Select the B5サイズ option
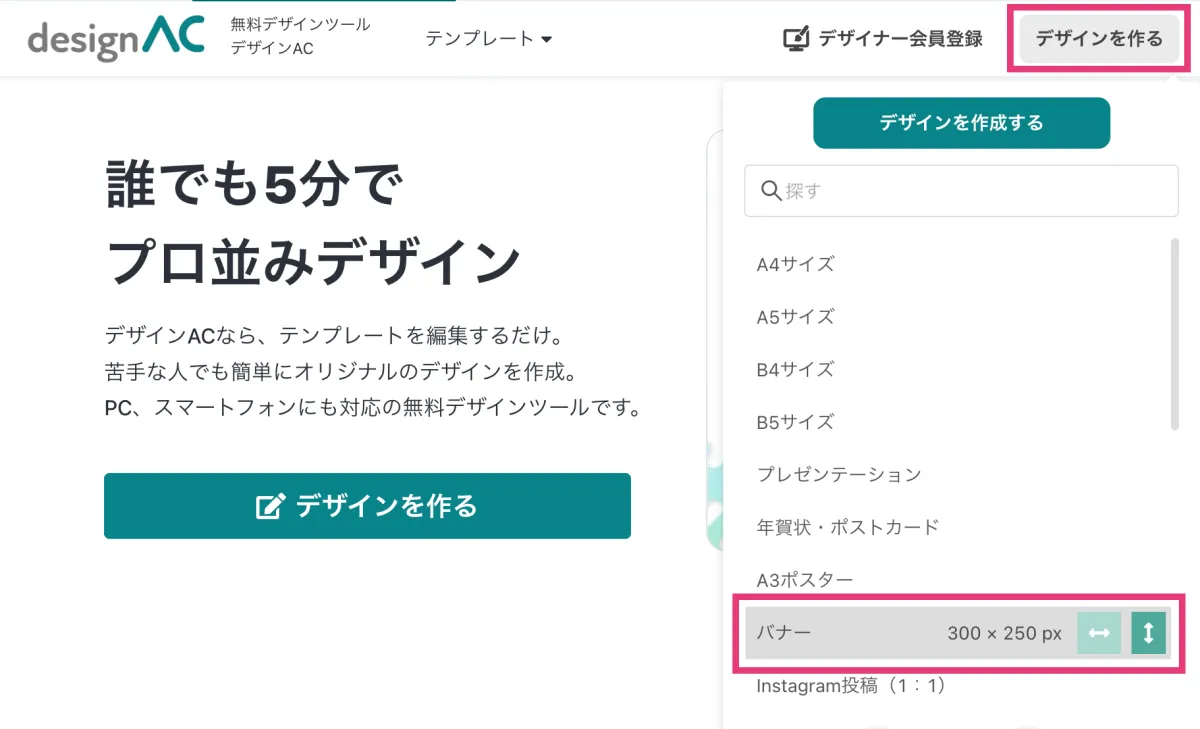 pos(793,421)
